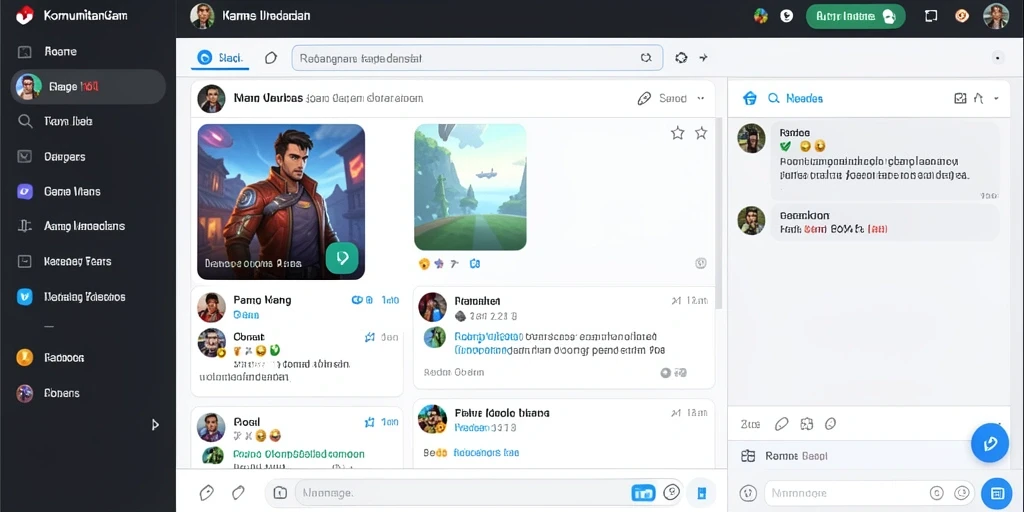The height and width of the screenshot is (512, 1024).
Task: Open the user profile avatar at top right
Action: (996, 16)
